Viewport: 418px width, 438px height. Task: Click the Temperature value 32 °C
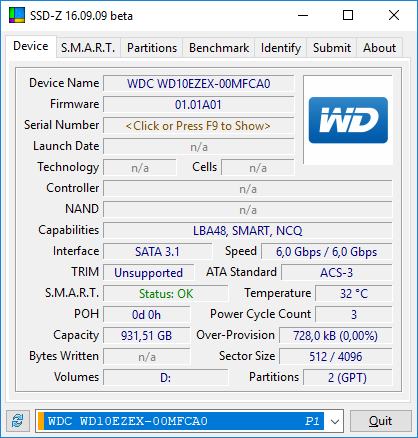[x=354, y=294]
